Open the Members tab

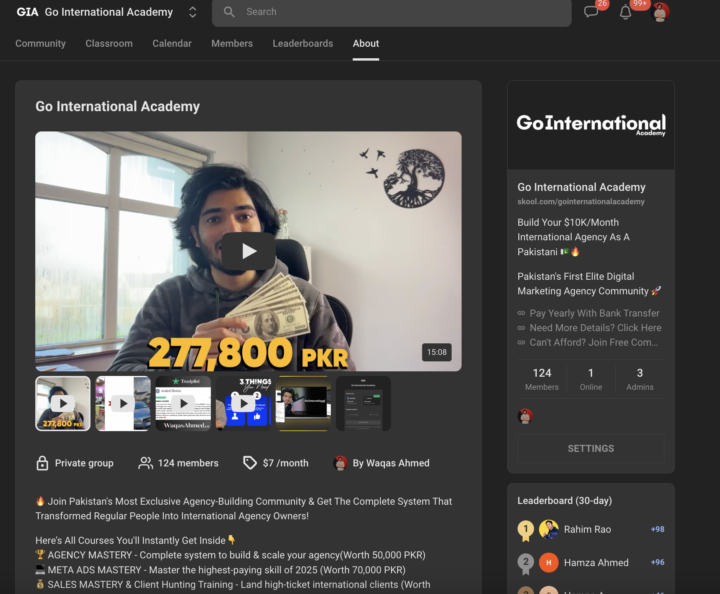point(232,44)
